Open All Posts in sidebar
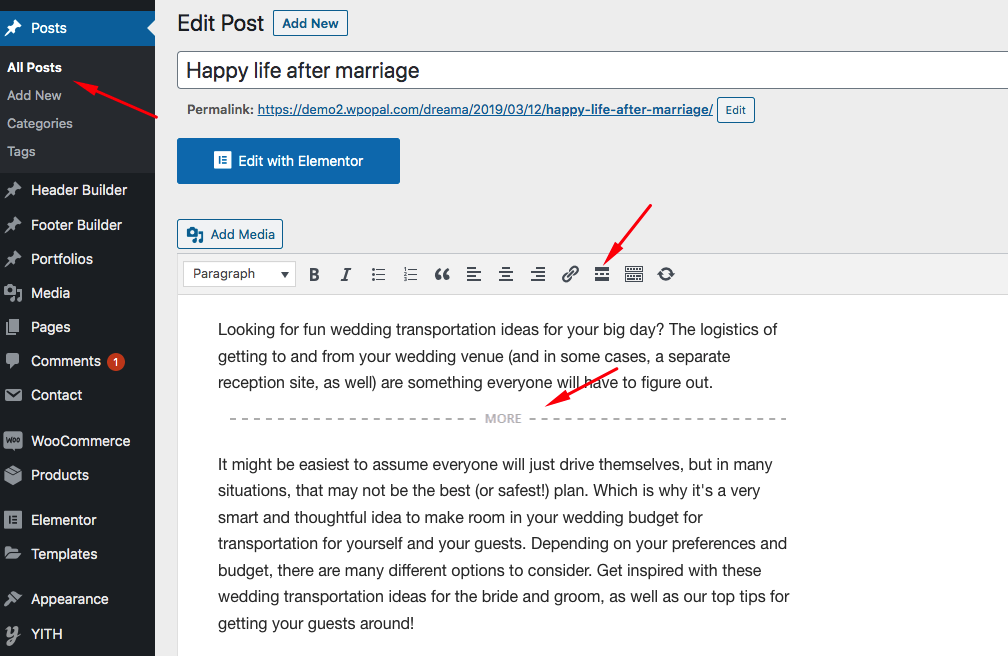 point(34,67)
